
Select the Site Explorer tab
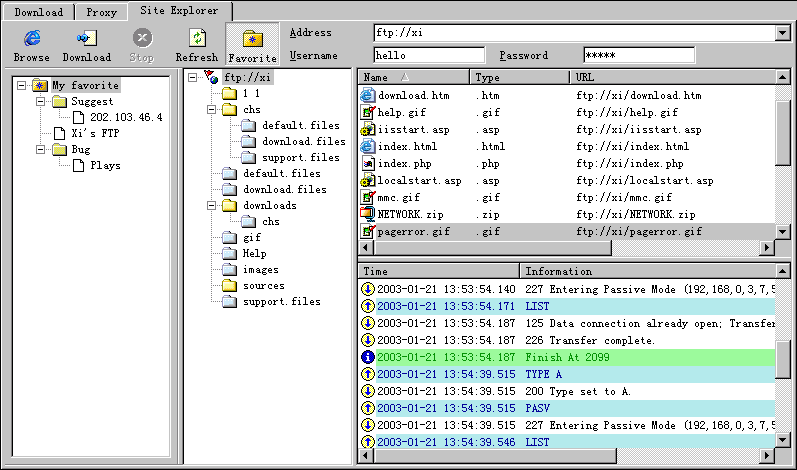pyautogui.click(x=179, y=11)
